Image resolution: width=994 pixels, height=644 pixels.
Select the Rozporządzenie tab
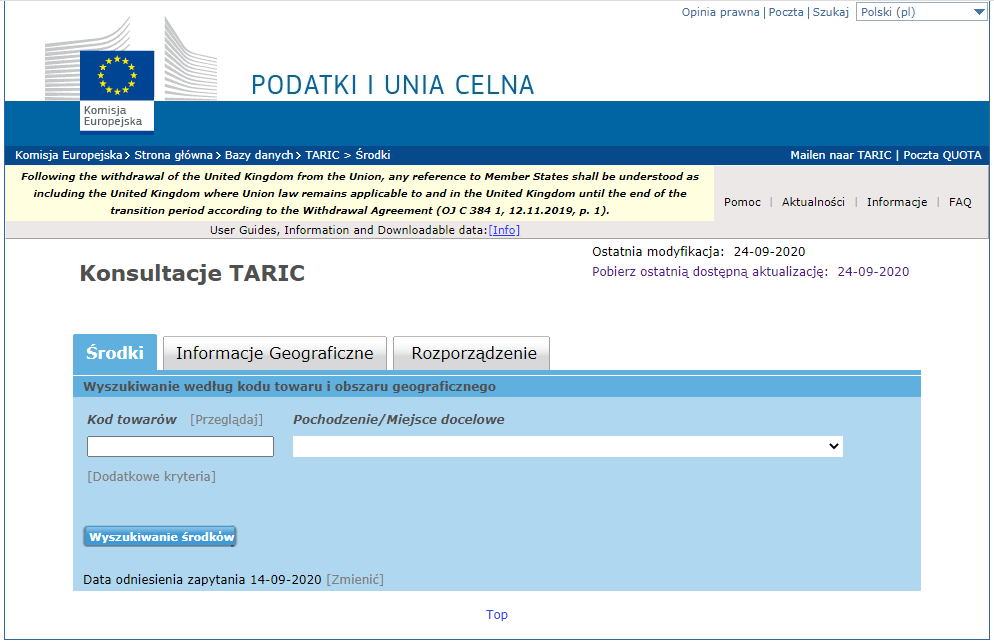473,353
